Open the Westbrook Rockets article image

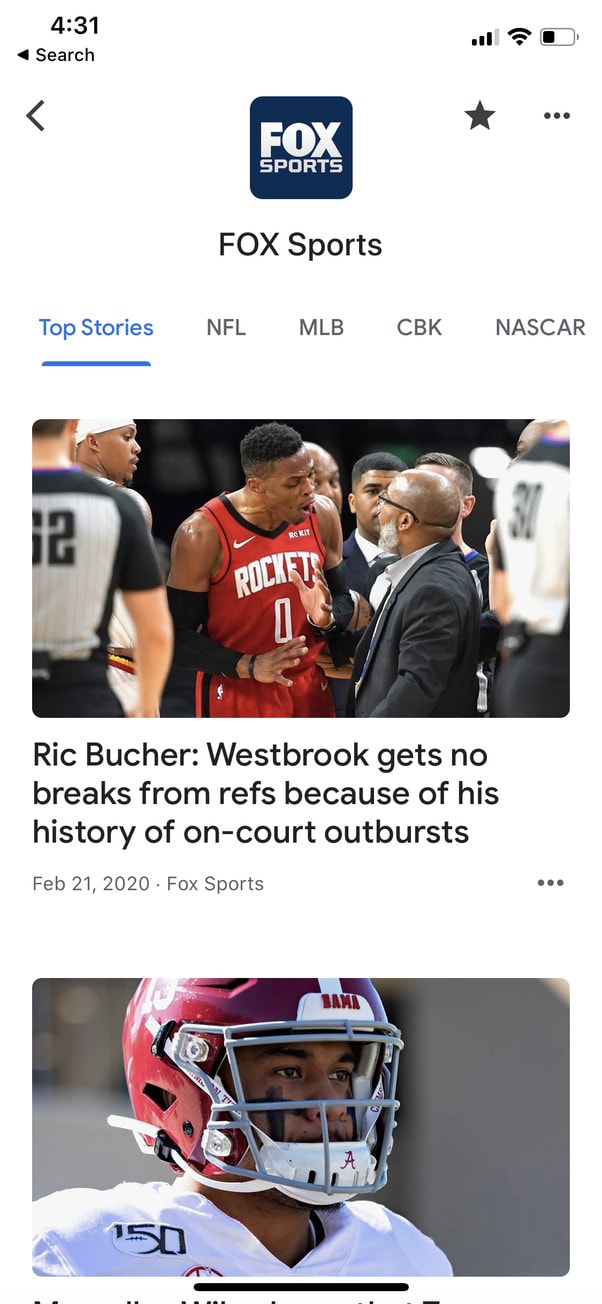[x=301, y=568]
